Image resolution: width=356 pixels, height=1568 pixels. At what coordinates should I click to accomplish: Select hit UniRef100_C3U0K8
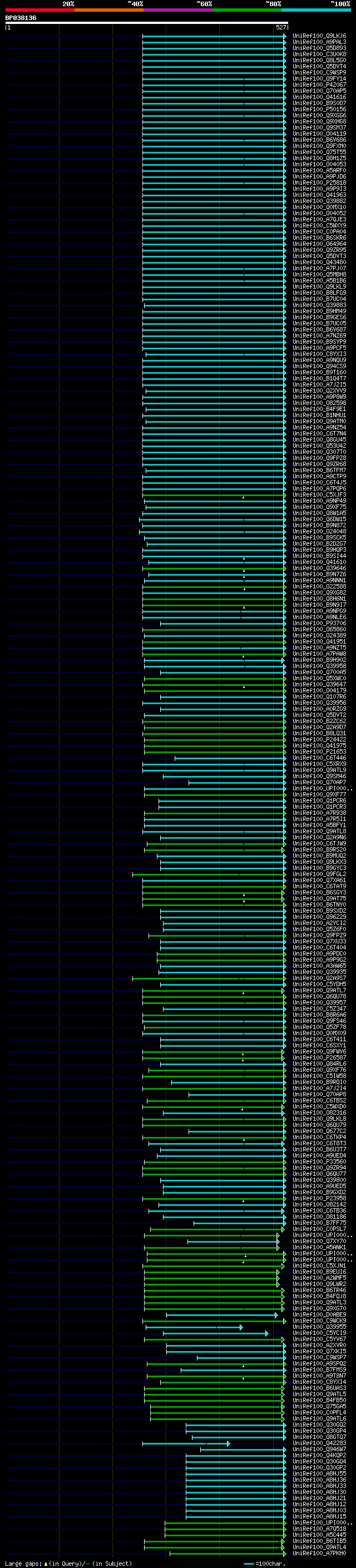point(319,54)
